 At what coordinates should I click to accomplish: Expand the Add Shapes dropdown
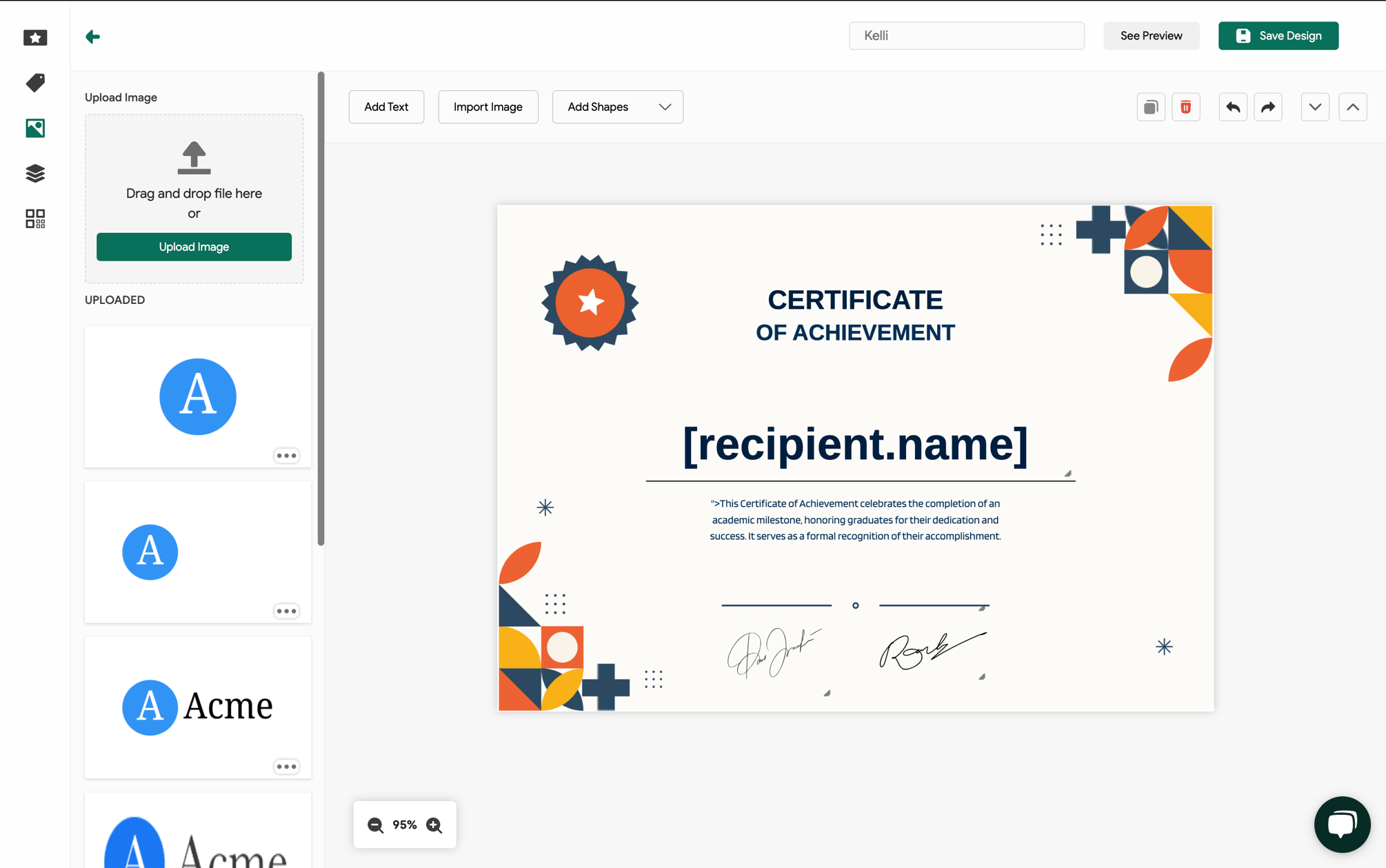(618, 107)
